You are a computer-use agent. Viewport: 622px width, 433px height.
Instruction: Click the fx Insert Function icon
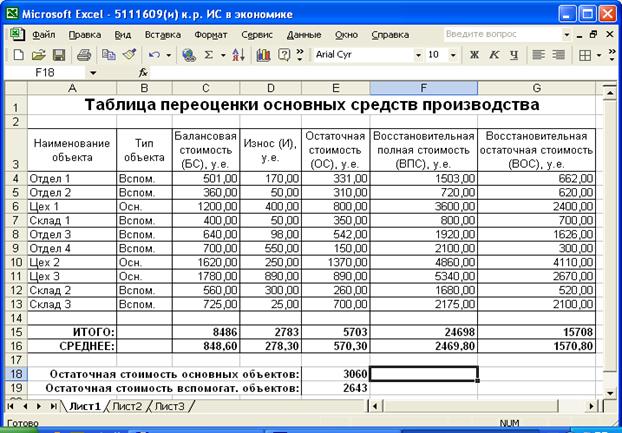(143, 73)
